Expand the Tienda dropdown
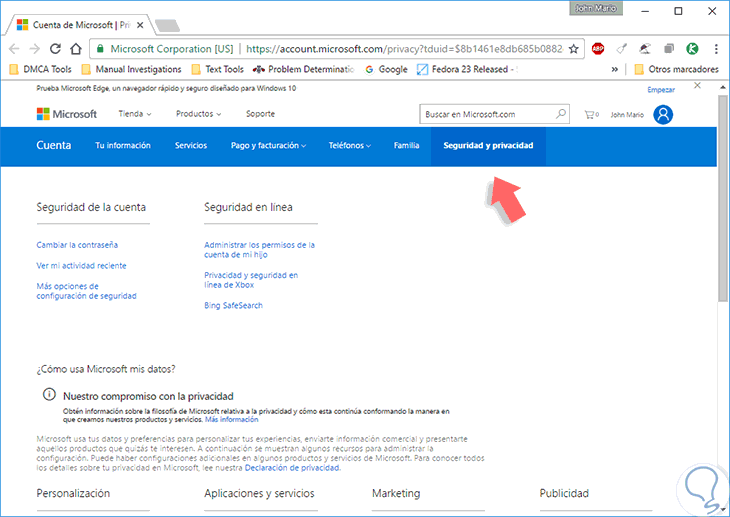Image resolution: width=730 pixels, height=517 pixels. click(135, 114)
